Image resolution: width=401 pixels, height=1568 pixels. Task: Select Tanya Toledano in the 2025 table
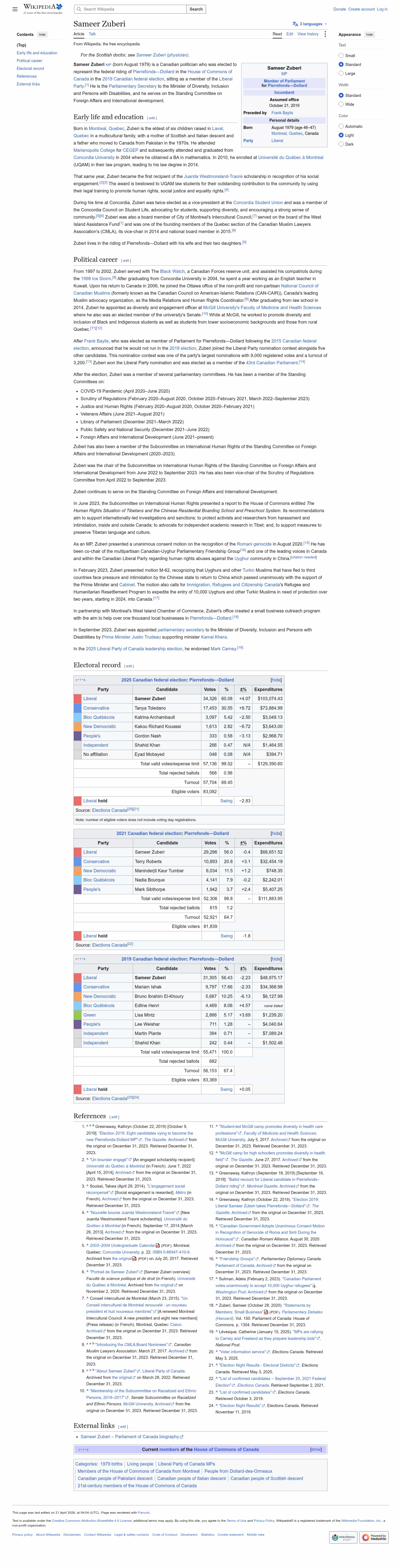[150, 708]
